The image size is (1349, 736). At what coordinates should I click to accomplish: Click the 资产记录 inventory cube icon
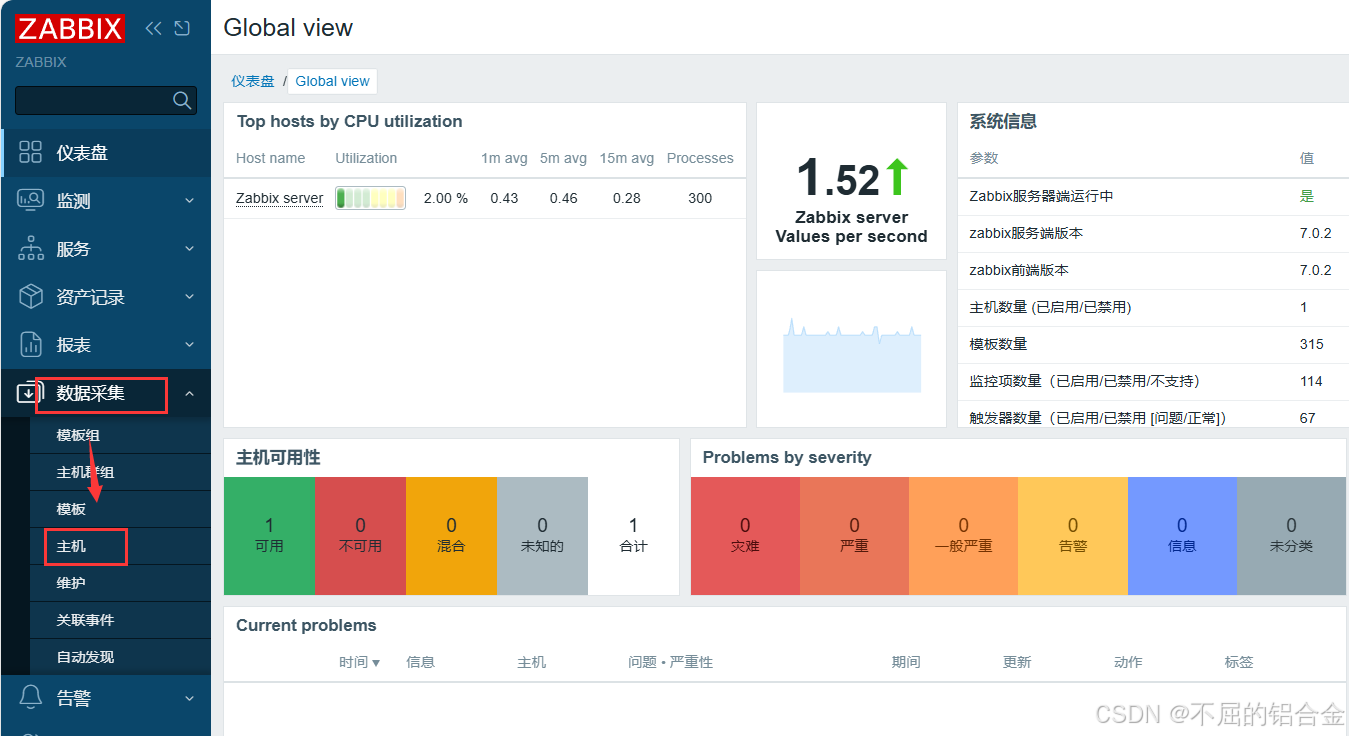click(31, 296)
